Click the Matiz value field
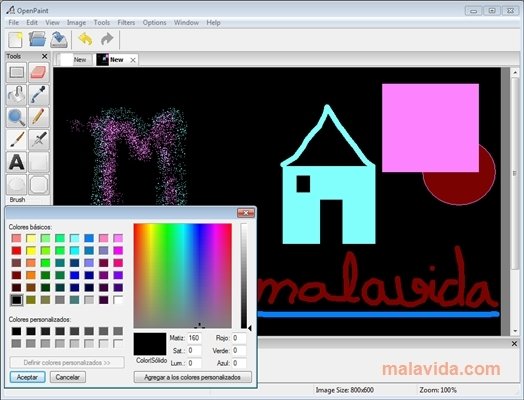 point(194,338)
